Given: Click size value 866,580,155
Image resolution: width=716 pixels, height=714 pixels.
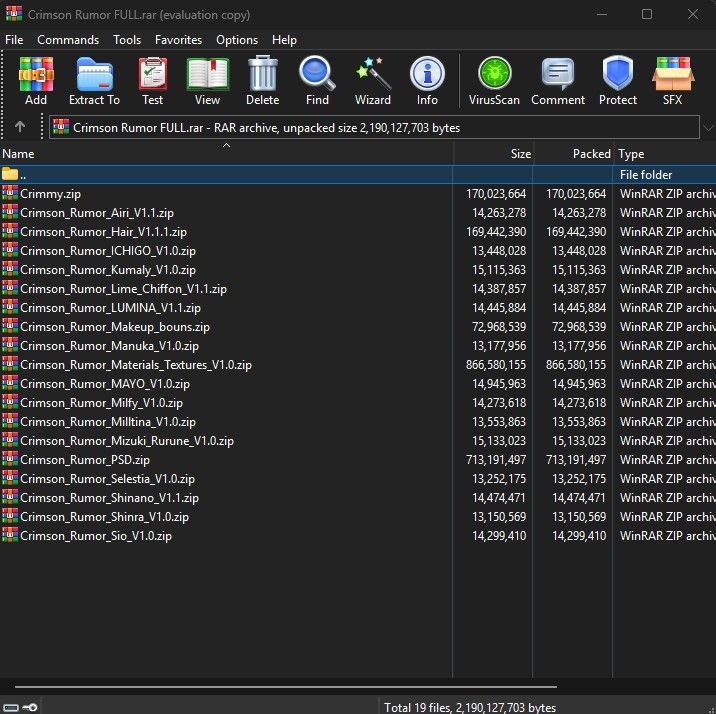Looking at the screenshot, I should click(496, 365).
